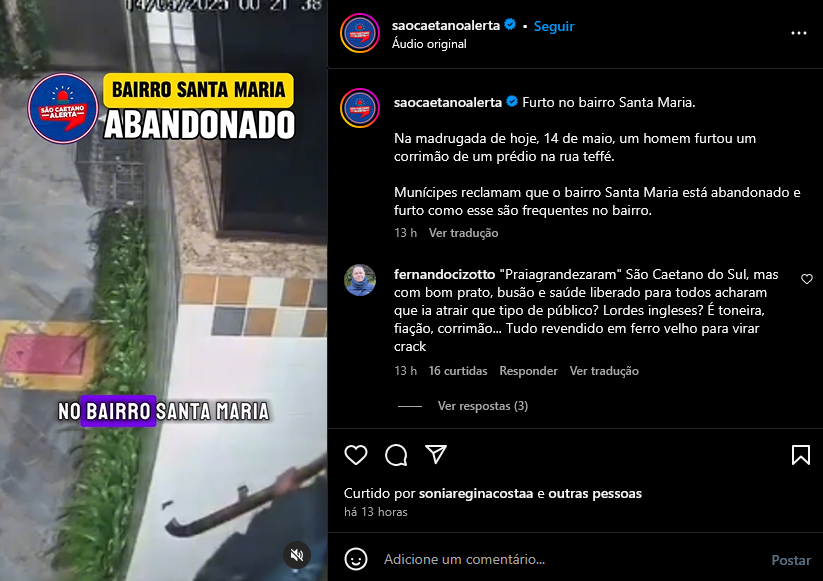The height and width of the screenshot is (581, 823).
Task: Save post with the bookmark icon
Action: click(x=800, y=455)
